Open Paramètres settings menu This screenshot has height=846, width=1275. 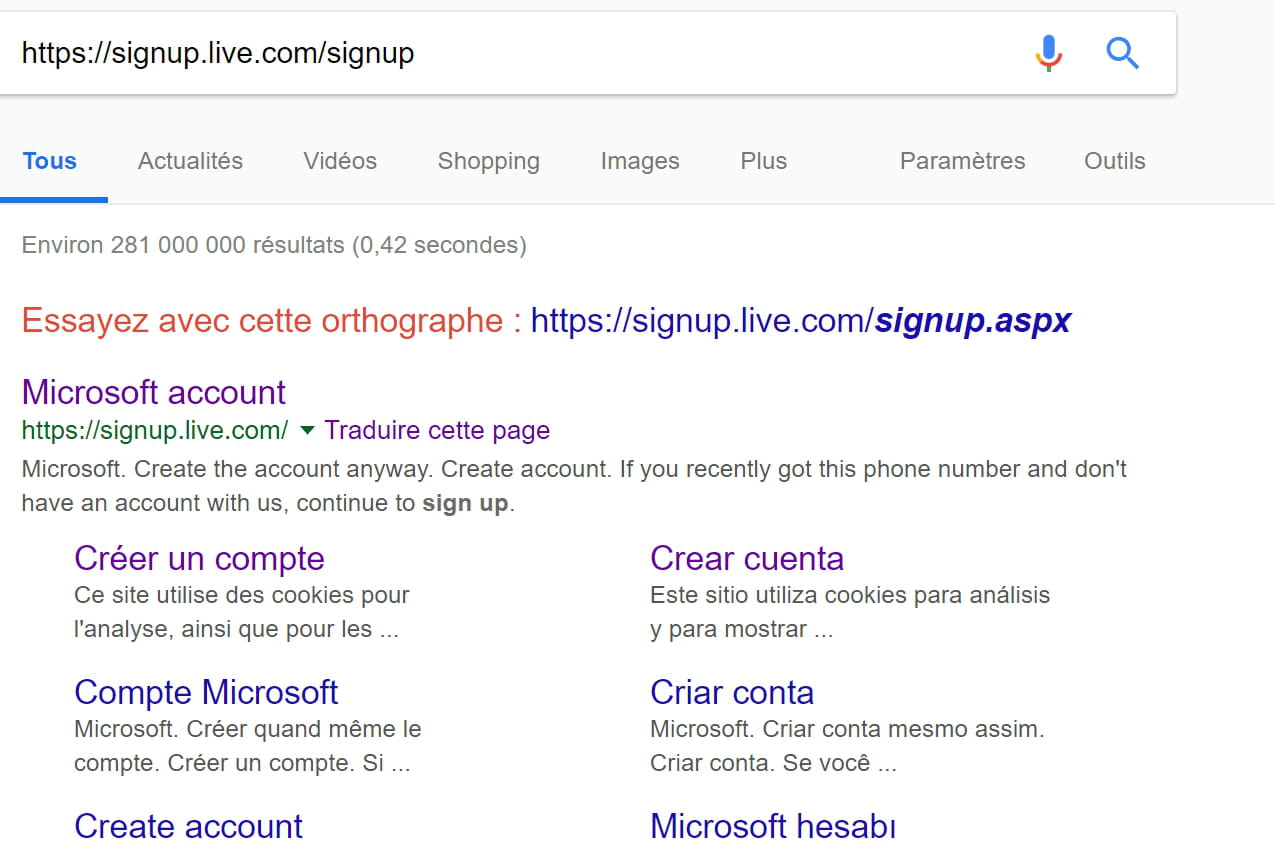coord(962,161)
